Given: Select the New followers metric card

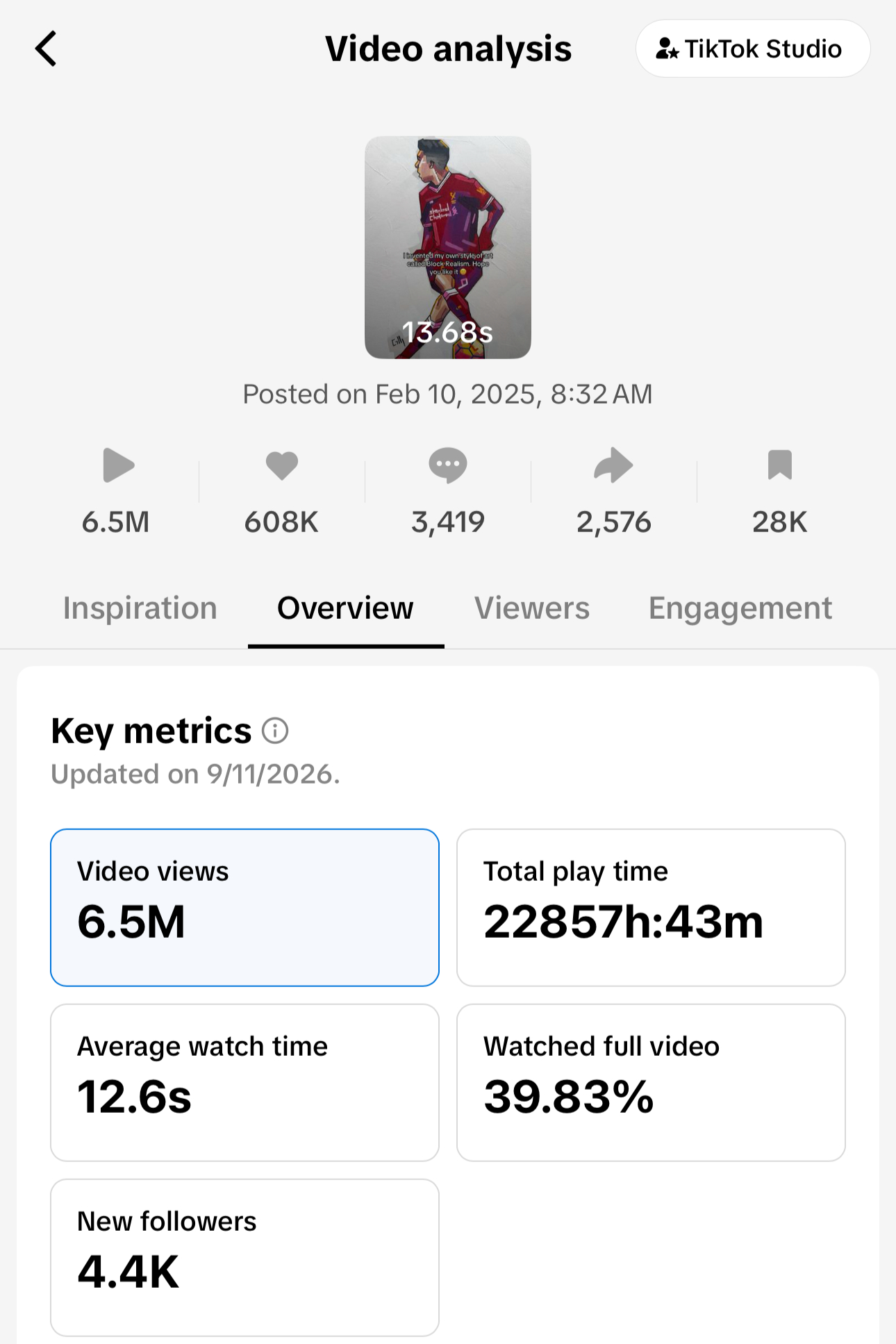Looking at the screenshot, I should (244, 1257).
